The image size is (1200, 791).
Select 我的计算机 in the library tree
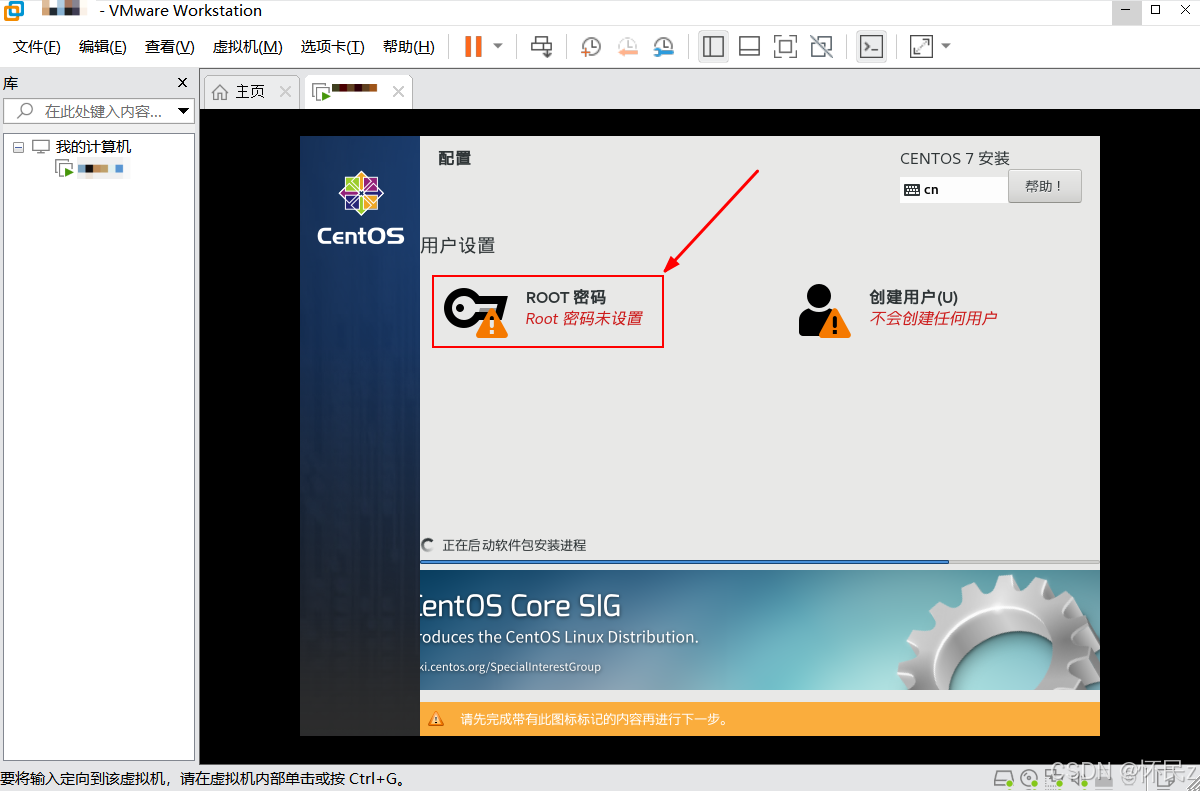(x=93, y=147)
